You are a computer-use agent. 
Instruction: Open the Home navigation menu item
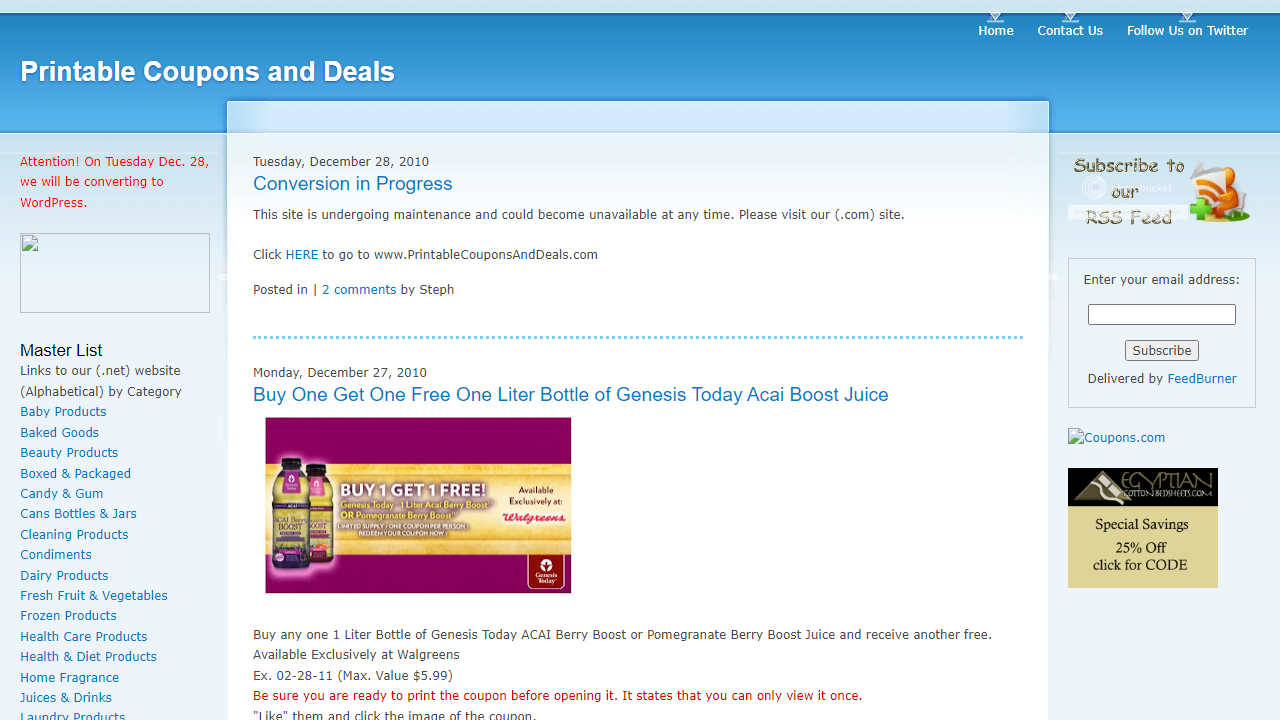pos(995,30)
